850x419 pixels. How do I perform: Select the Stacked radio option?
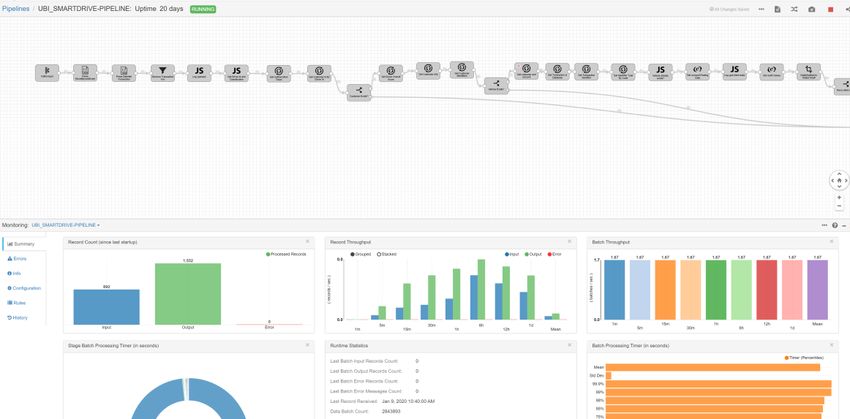coord(387,254)
